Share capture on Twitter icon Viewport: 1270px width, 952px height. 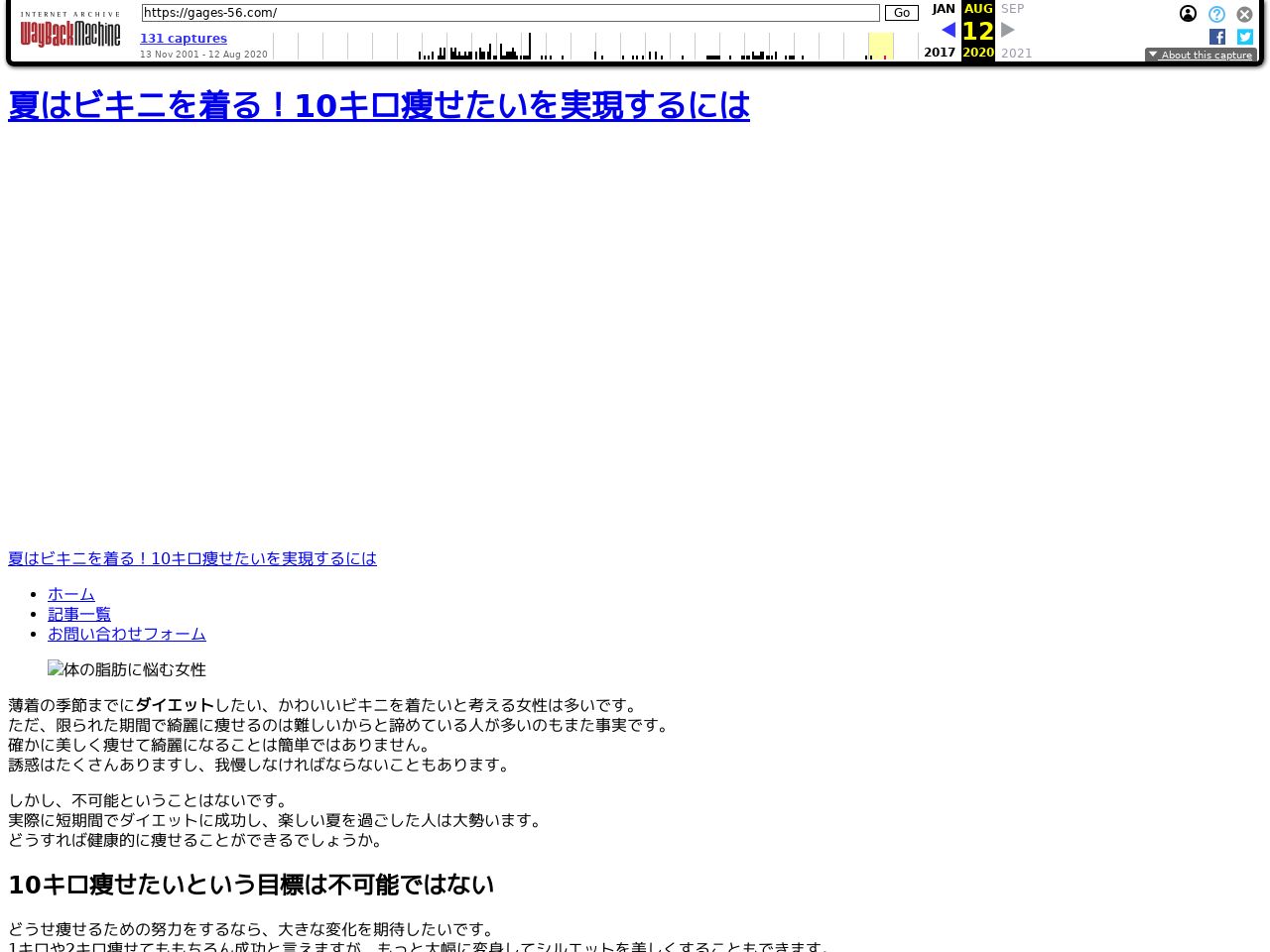[1244, 37]
